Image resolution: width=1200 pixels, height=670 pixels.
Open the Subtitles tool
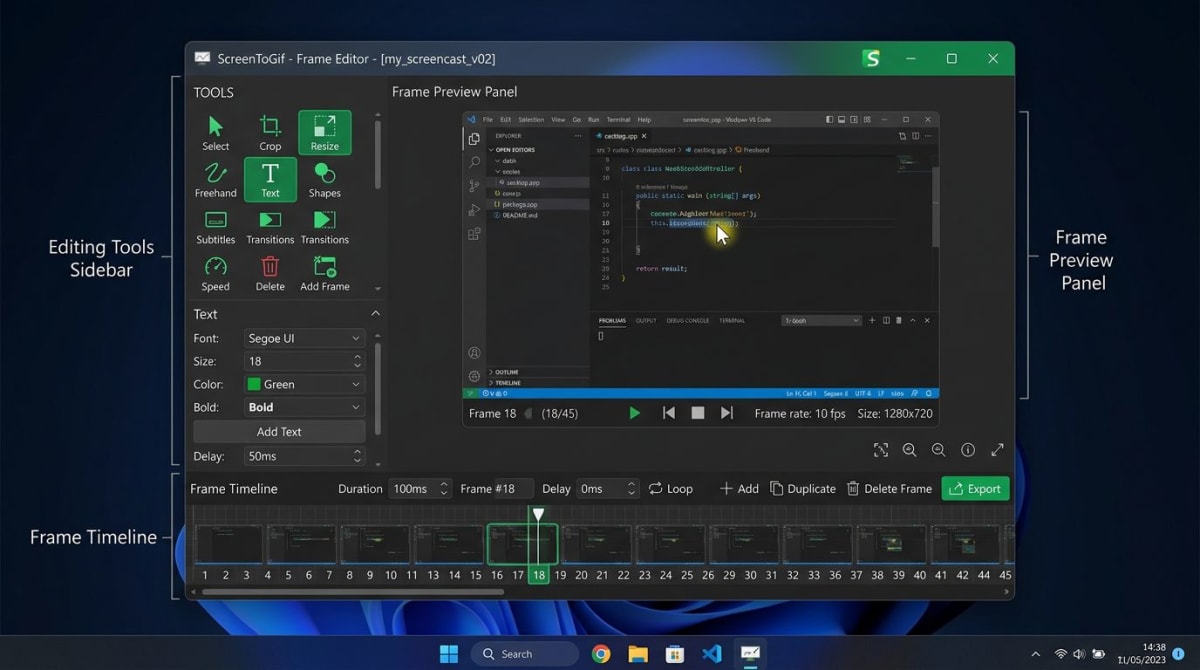coord(215,226)
